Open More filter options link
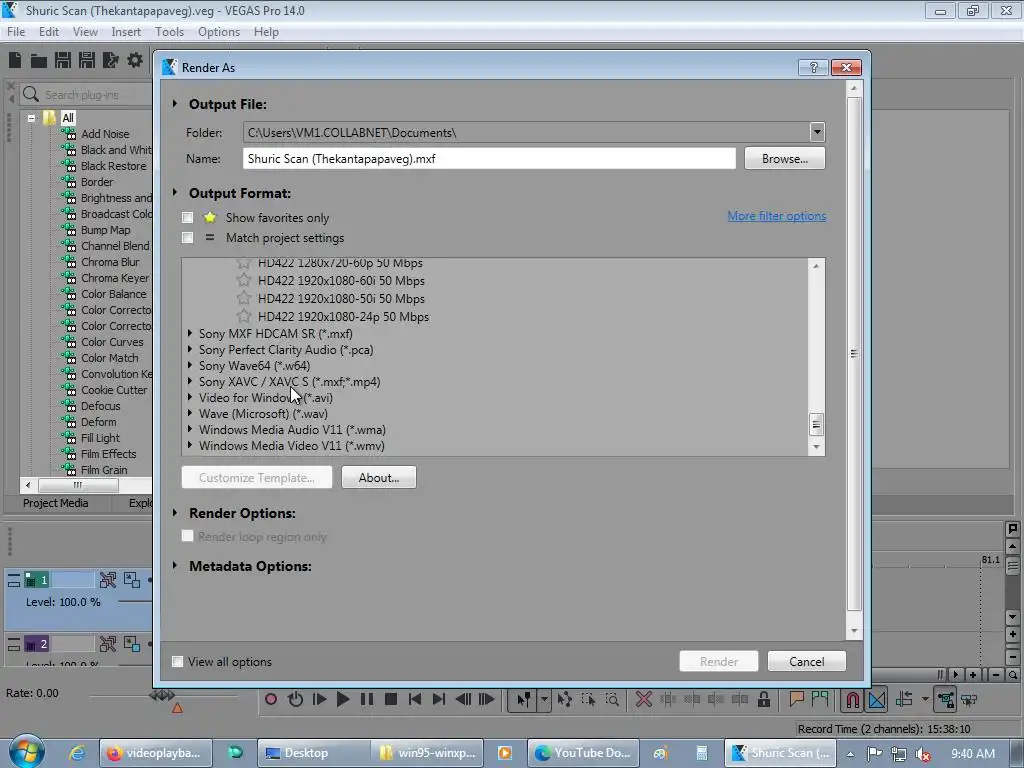 click(x=776, y=216)
